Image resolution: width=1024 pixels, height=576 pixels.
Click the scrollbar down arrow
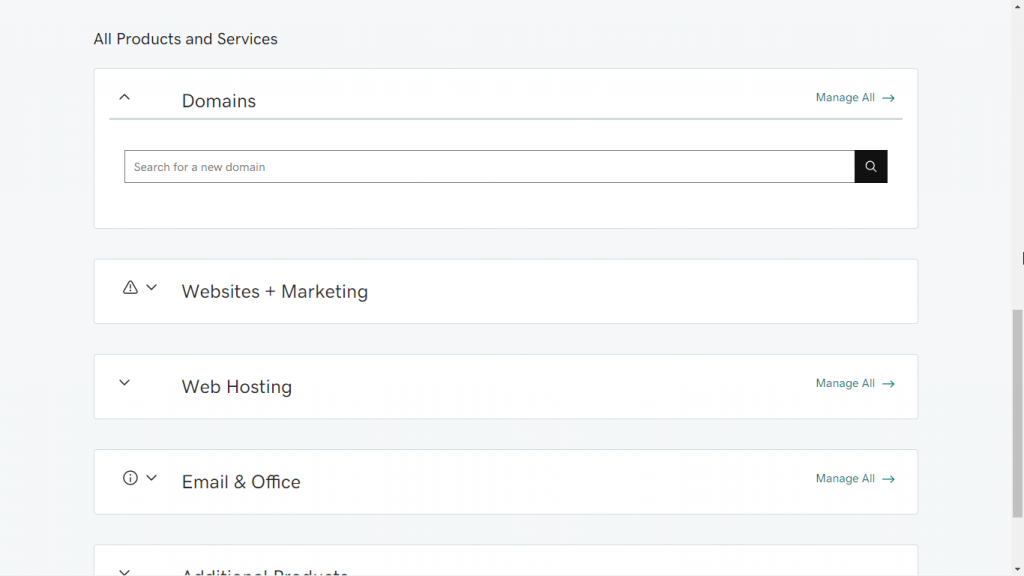(x=1017, y=568)
